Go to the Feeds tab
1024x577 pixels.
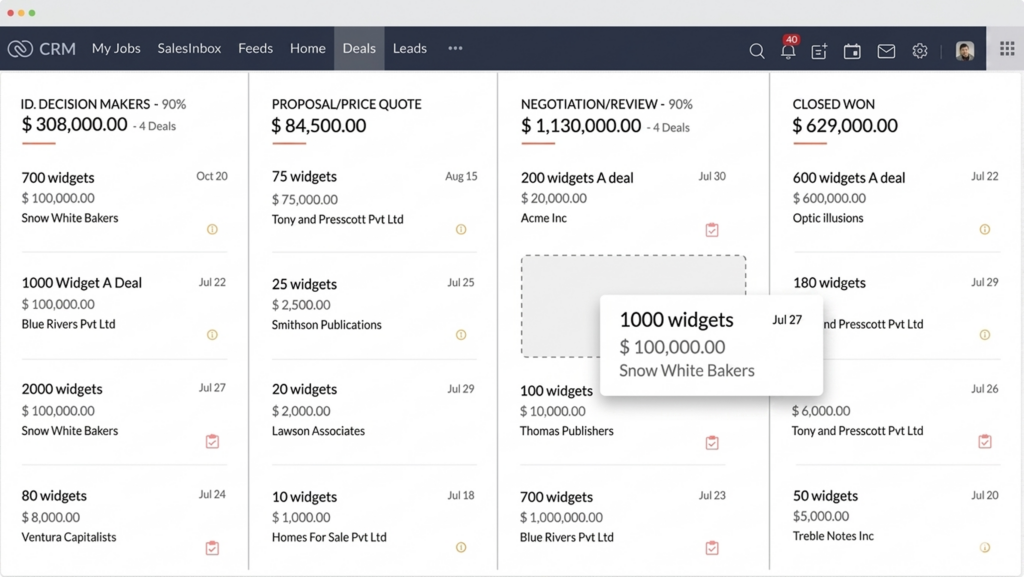pos(255,48)
